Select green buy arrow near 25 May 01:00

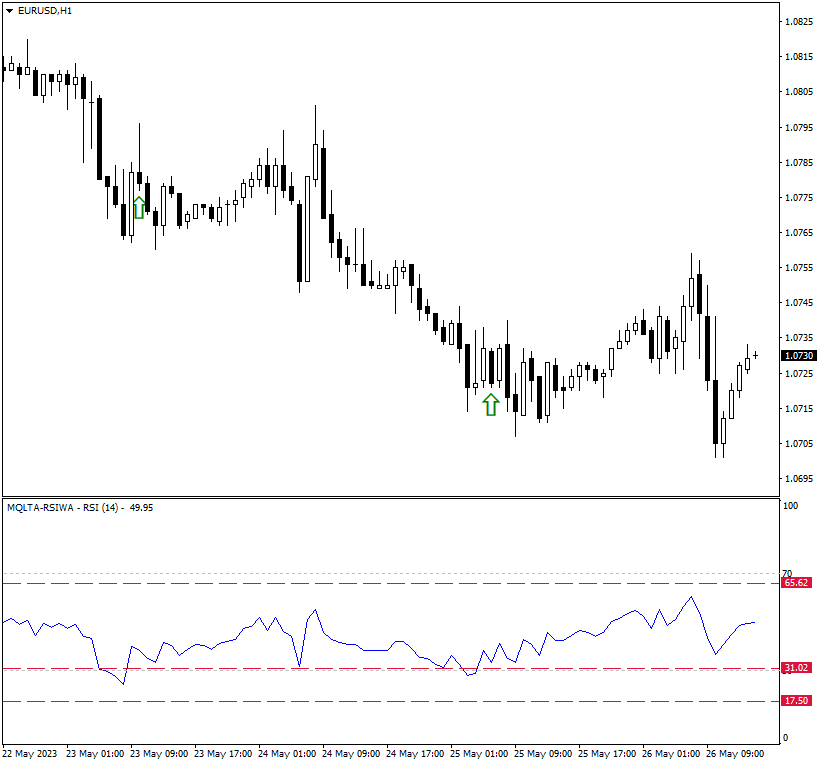[x=491, y=405]
